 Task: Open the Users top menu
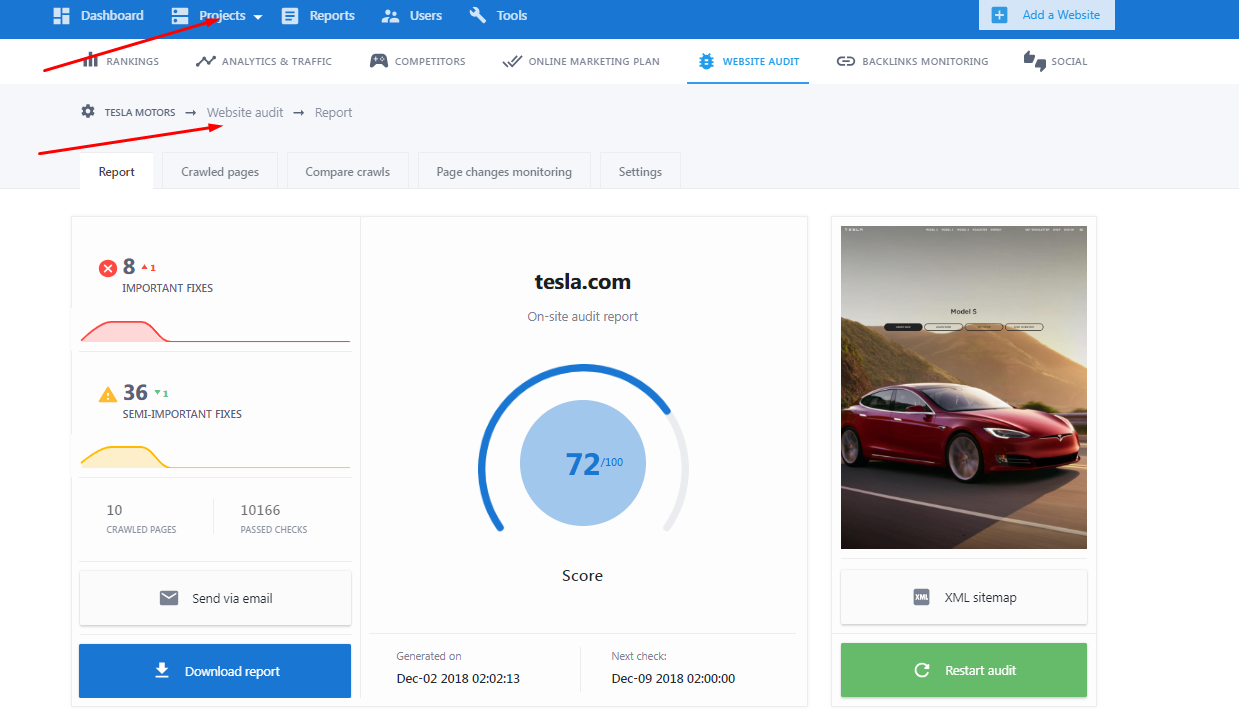(x=412, y=15)
